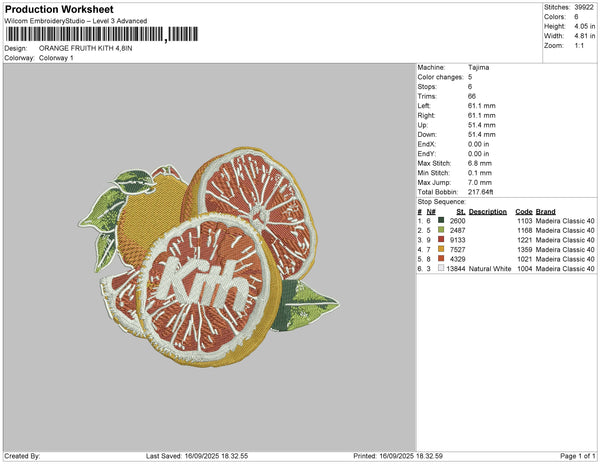Click 'Wilcom EmbroideryStudio – Level 3 Advanced' text
This screenshot has height=464, width=600.
(76, 21)
